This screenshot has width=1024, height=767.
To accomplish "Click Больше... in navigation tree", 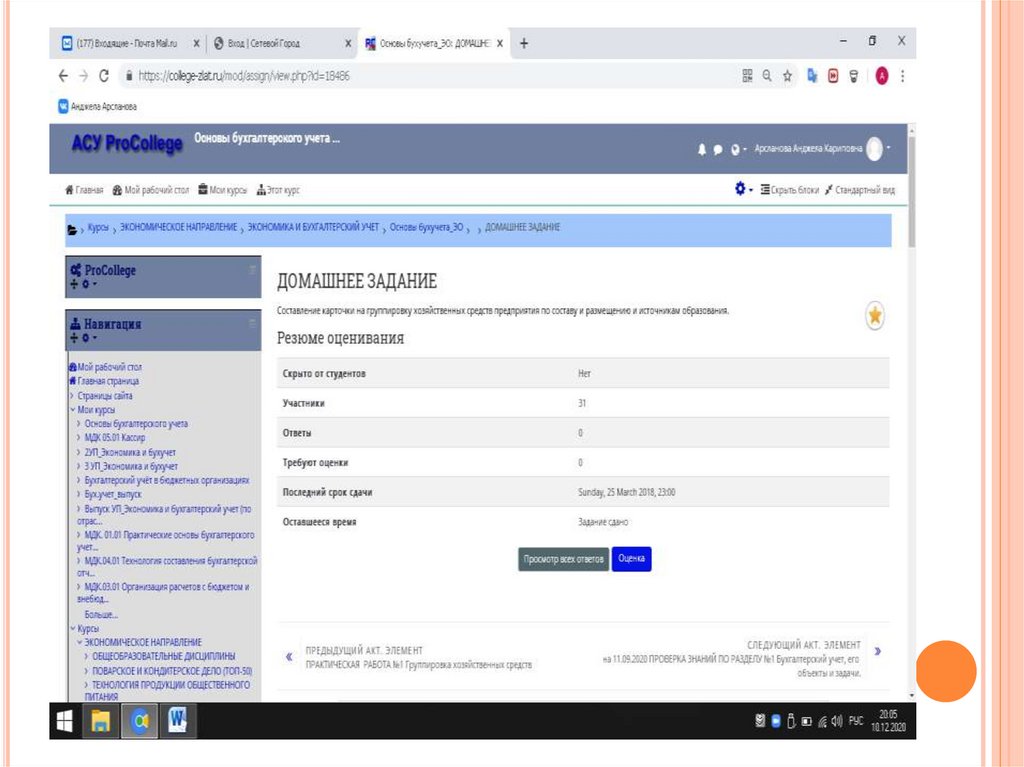I will [x=101, y=615].
